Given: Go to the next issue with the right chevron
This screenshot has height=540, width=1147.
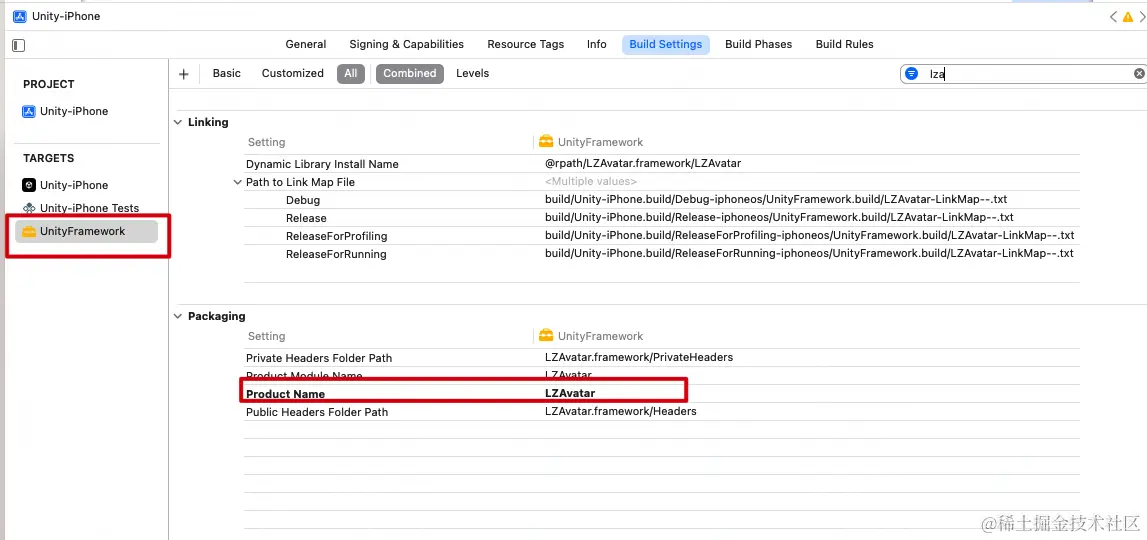Looking at the screenshot, I should pyautogui.click(x=1142, y=16).
